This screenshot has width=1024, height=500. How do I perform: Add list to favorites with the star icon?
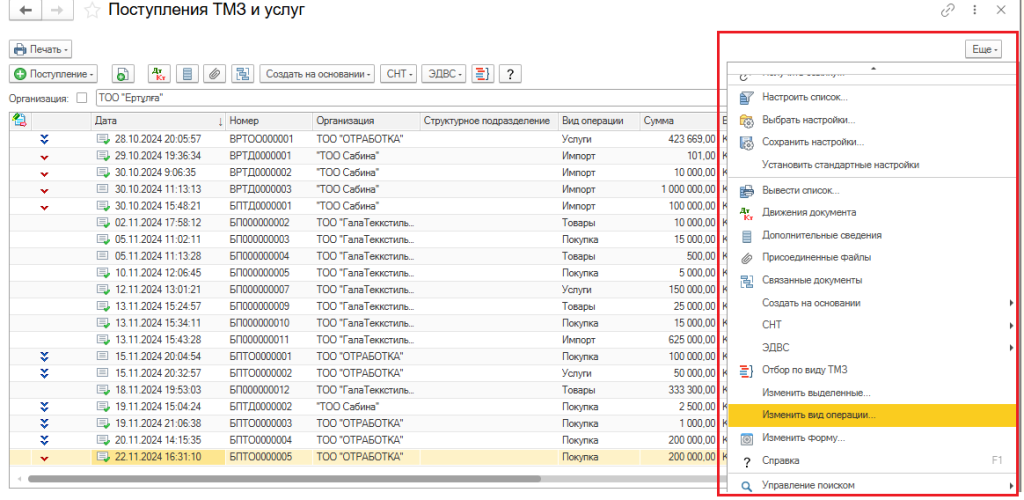click(92, 11)
